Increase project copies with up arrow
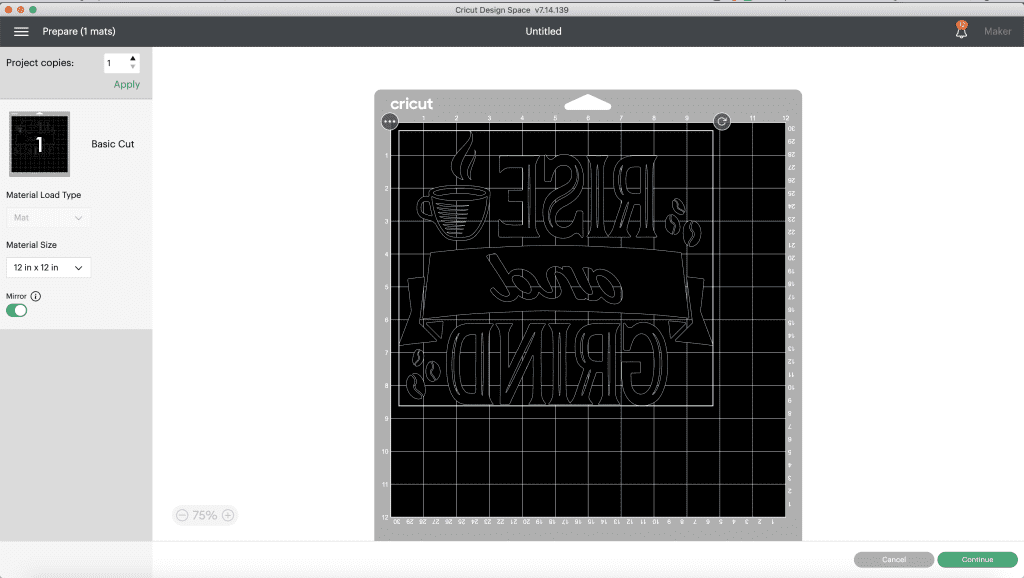Screen dimensions: 1024x578 tap(133, 58)
